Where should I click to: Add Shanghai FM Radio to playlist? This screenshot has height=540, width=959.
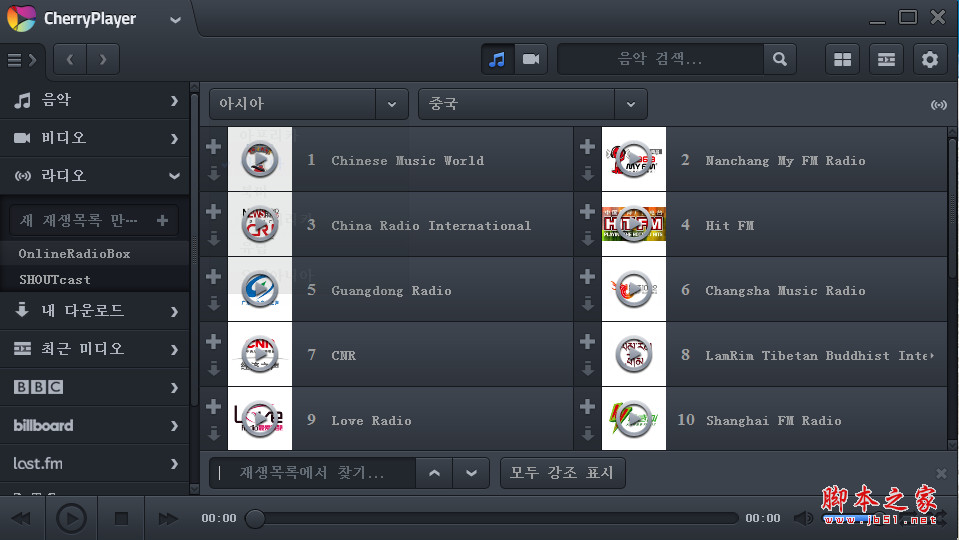[587, 406]
